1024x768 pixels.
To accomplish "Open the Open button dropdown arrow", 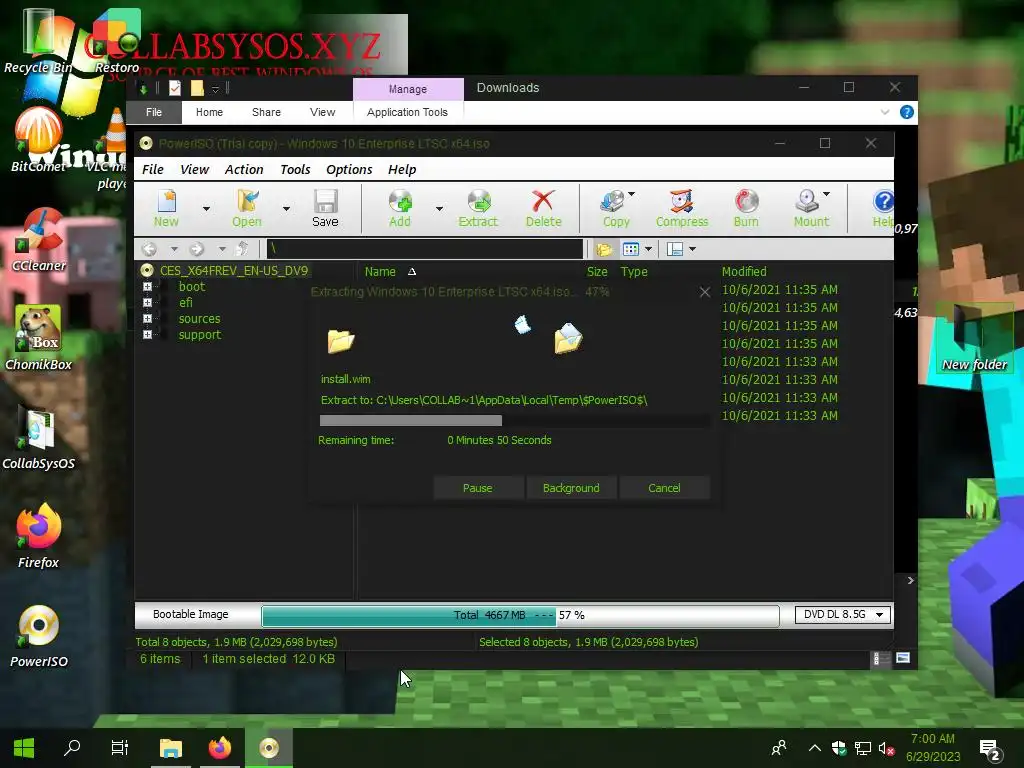I will pyautogui.click(x=286, y=208).
